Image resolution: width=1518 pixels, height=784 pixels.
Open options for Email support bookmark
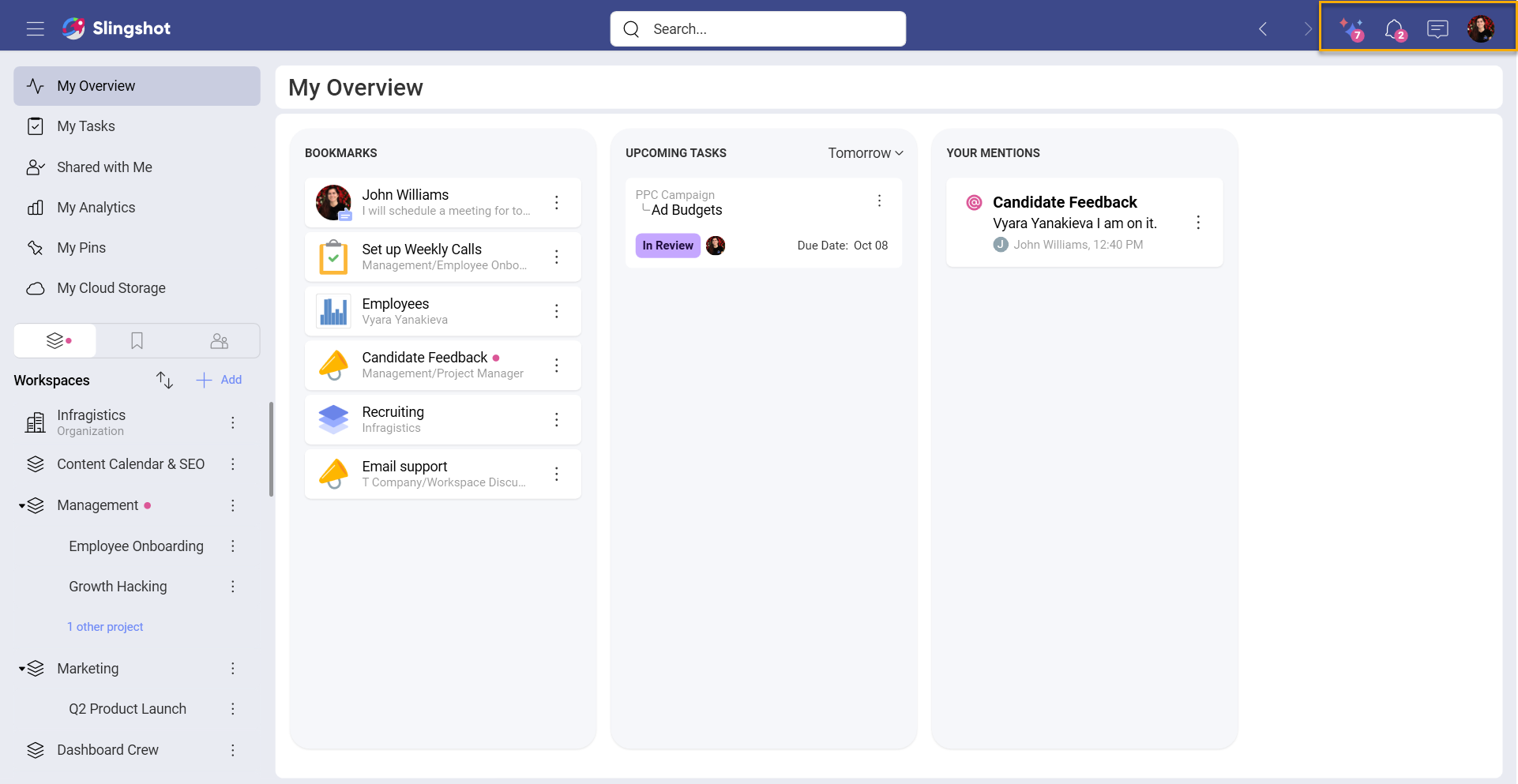pyautogui.click(x=557, y=474)
